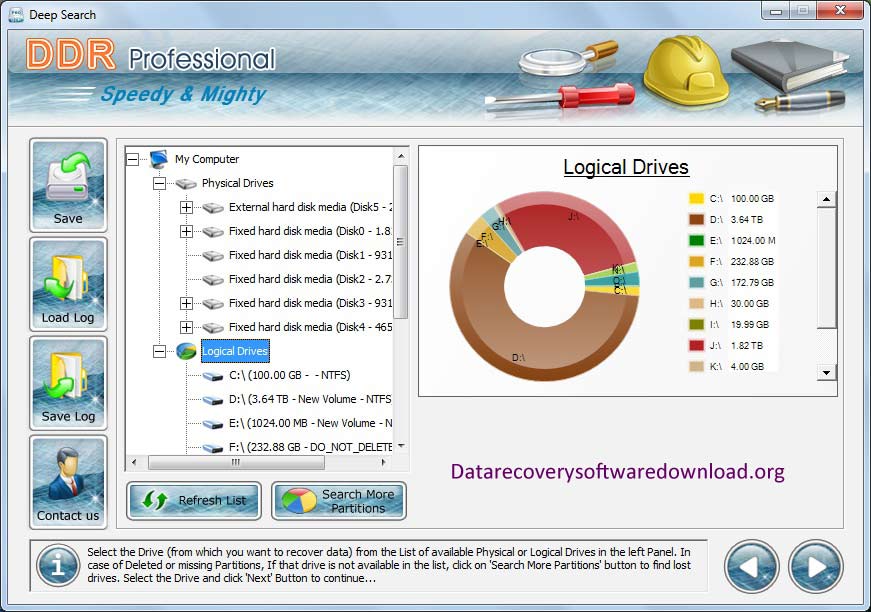
Task: Click the Disk4 hard disk icon
Action: (x=213, y=328)
